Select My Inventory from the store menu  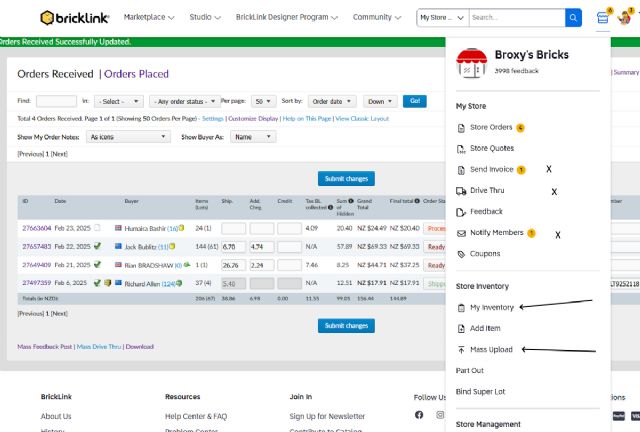[491, 307]
